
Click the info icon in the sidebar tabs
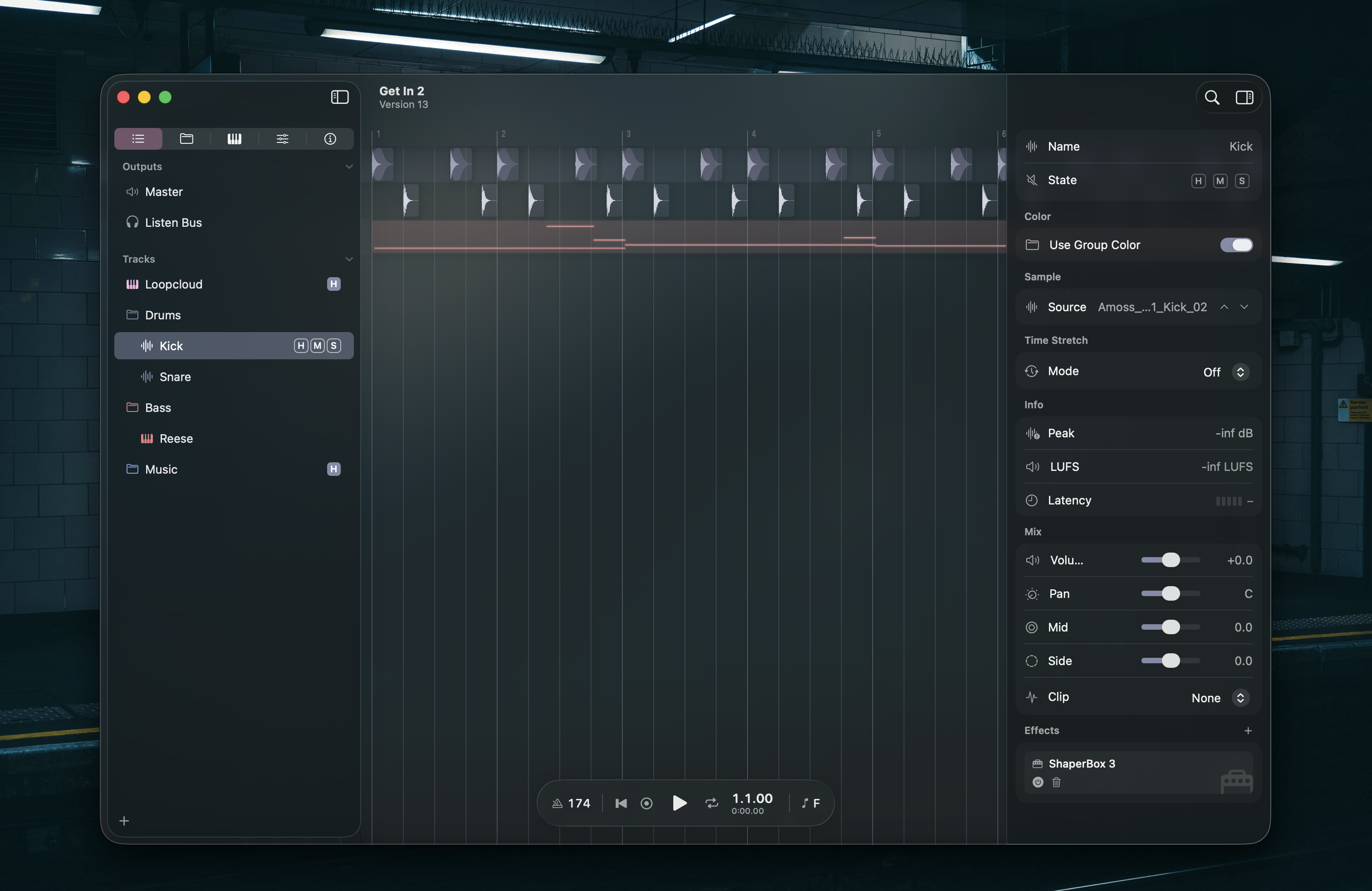click(330, 138)
